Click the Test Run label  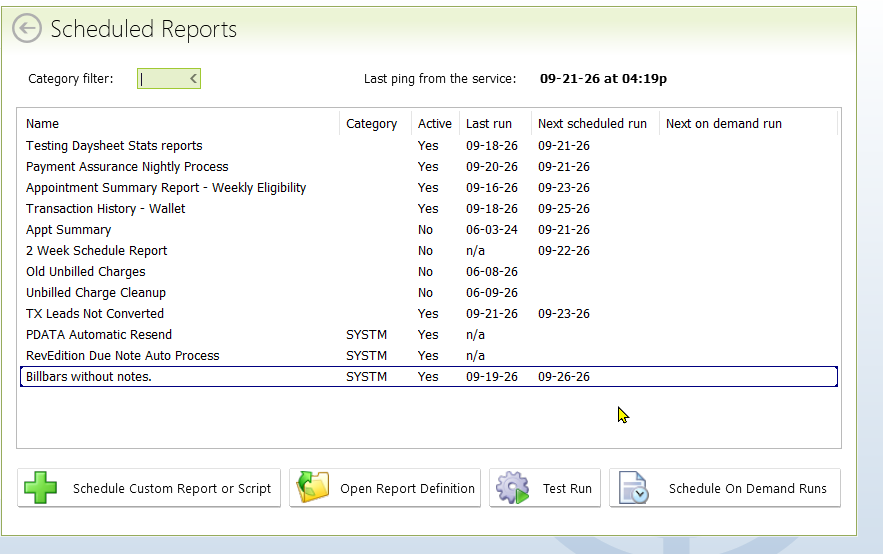click(567, 488)
